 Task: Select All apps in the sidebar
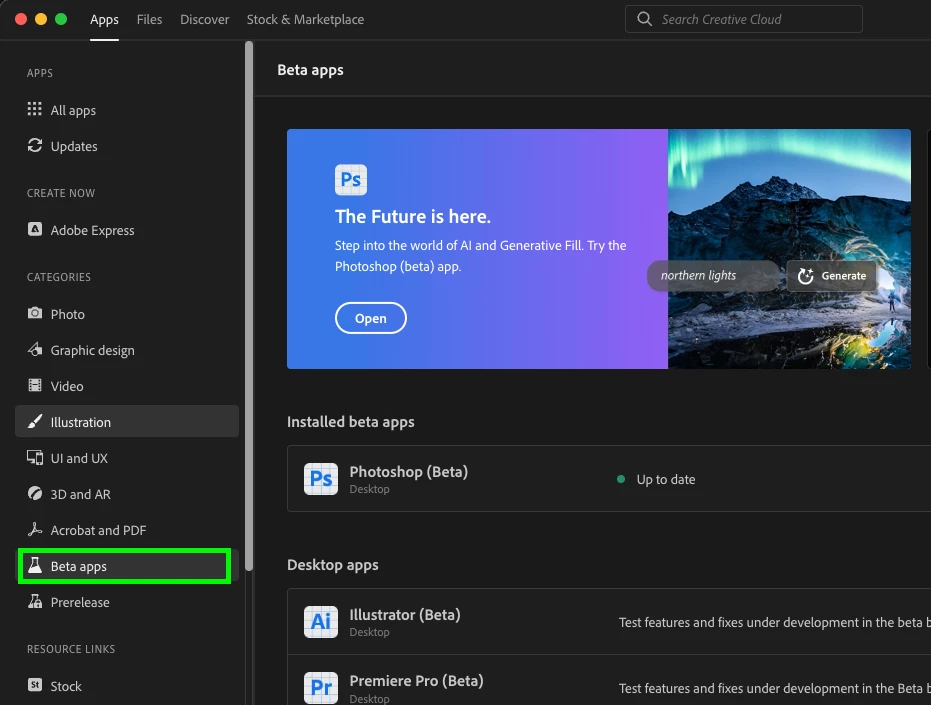click(126, 110)
